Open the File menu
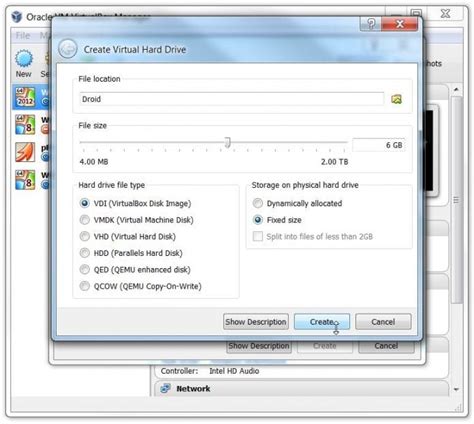This screenshot has height=424, width=474. pyautogui.click(x=23, y=35)
